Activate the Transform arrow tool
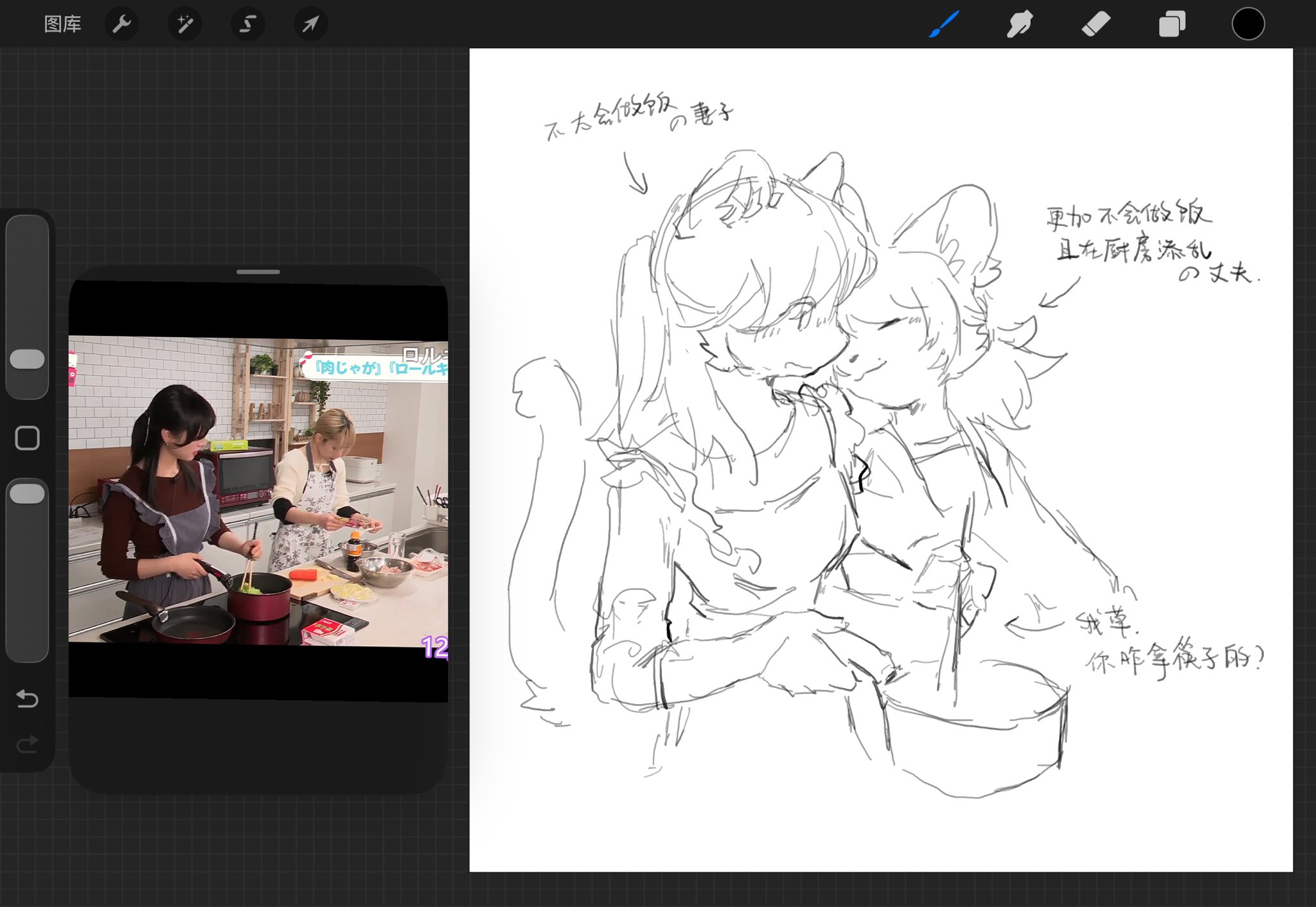The width and height of the screenshot is (1316, 907). pos(310,24)
